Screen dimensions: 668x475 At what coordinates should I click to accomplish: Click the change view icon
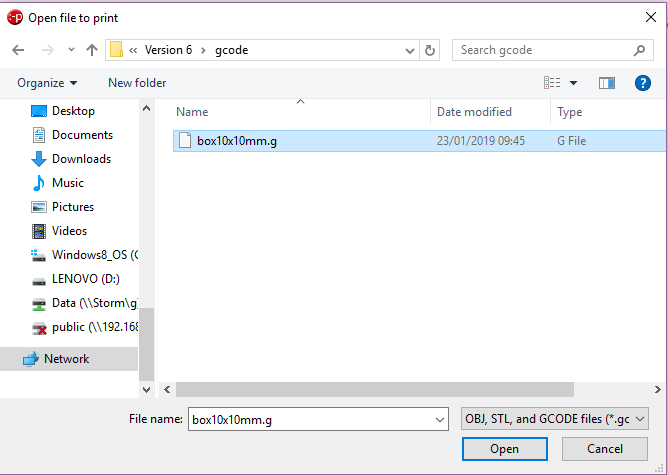click(553, 83)
